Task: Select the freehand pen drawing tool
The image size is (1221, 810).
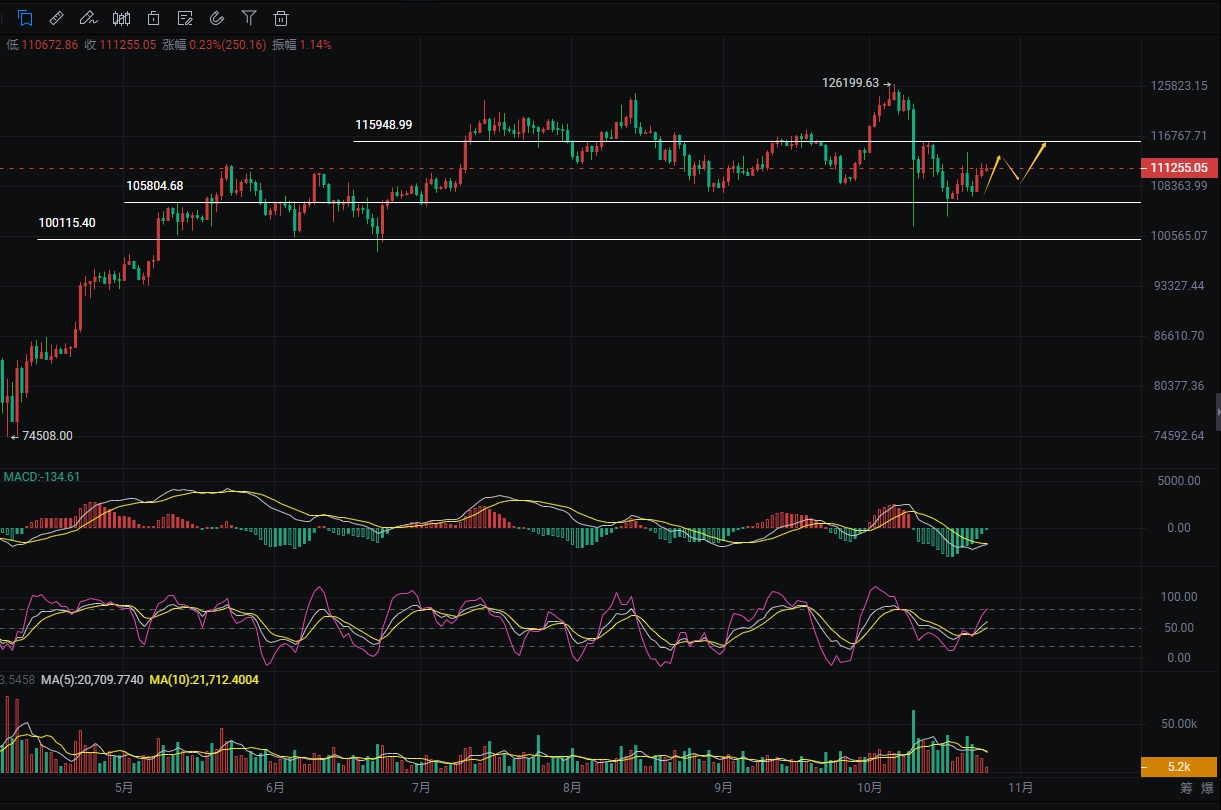Action: tap(89, 17)
